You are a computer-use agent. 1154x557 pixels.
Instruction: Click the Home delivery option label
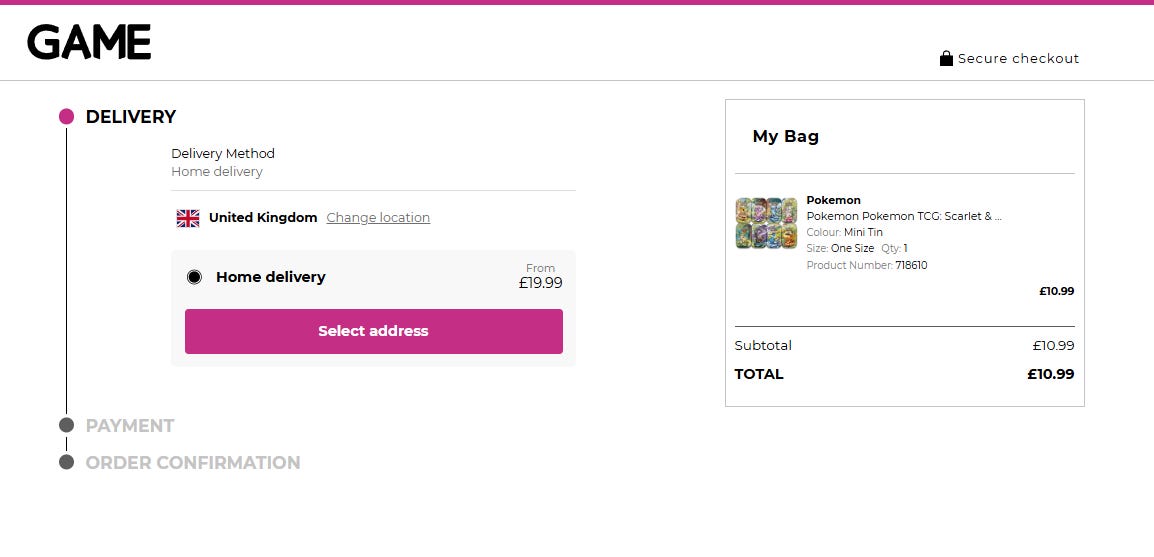tap(271, 277)
